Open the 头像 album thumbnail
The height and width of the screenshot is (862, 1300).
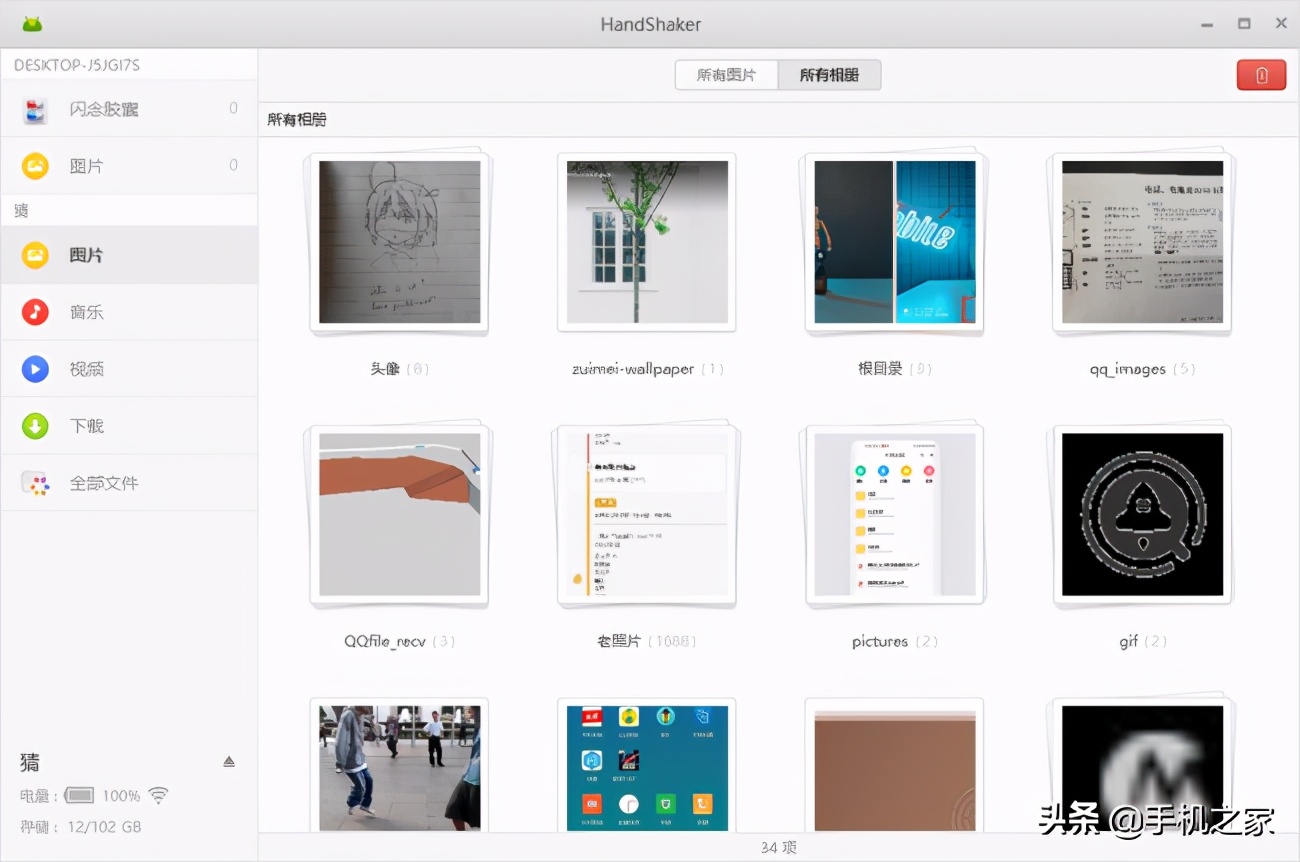(399, 242)
